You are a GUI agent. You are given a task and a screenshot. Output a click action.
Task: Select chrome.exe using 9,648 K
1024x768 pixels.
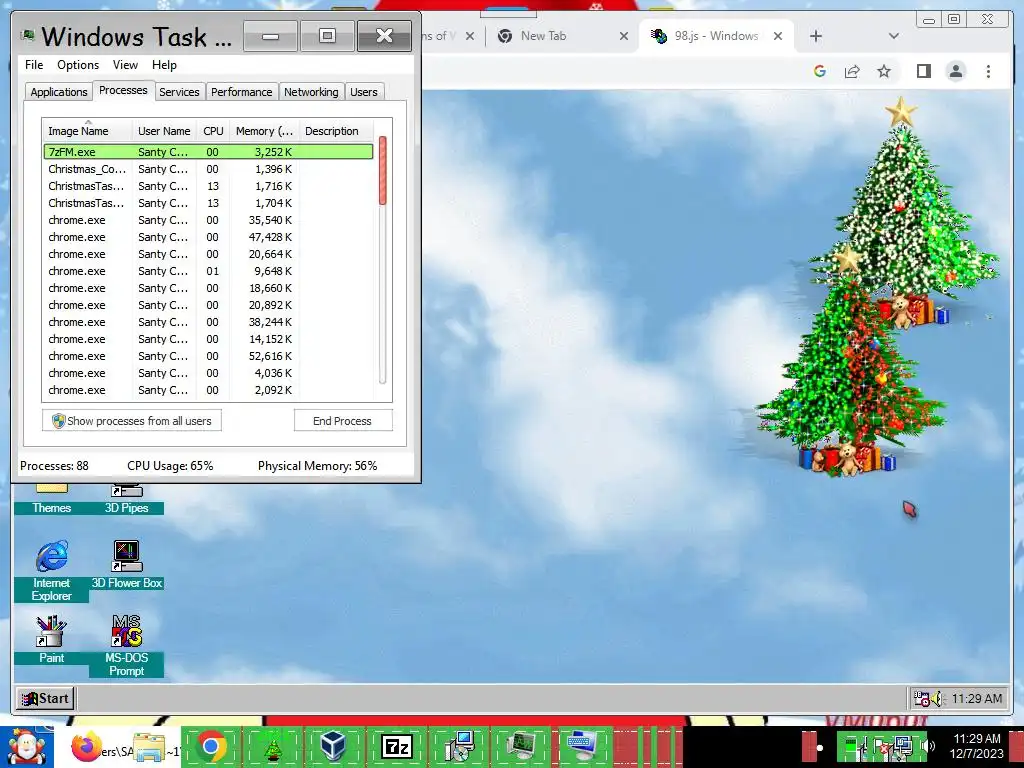coord(208,271)
